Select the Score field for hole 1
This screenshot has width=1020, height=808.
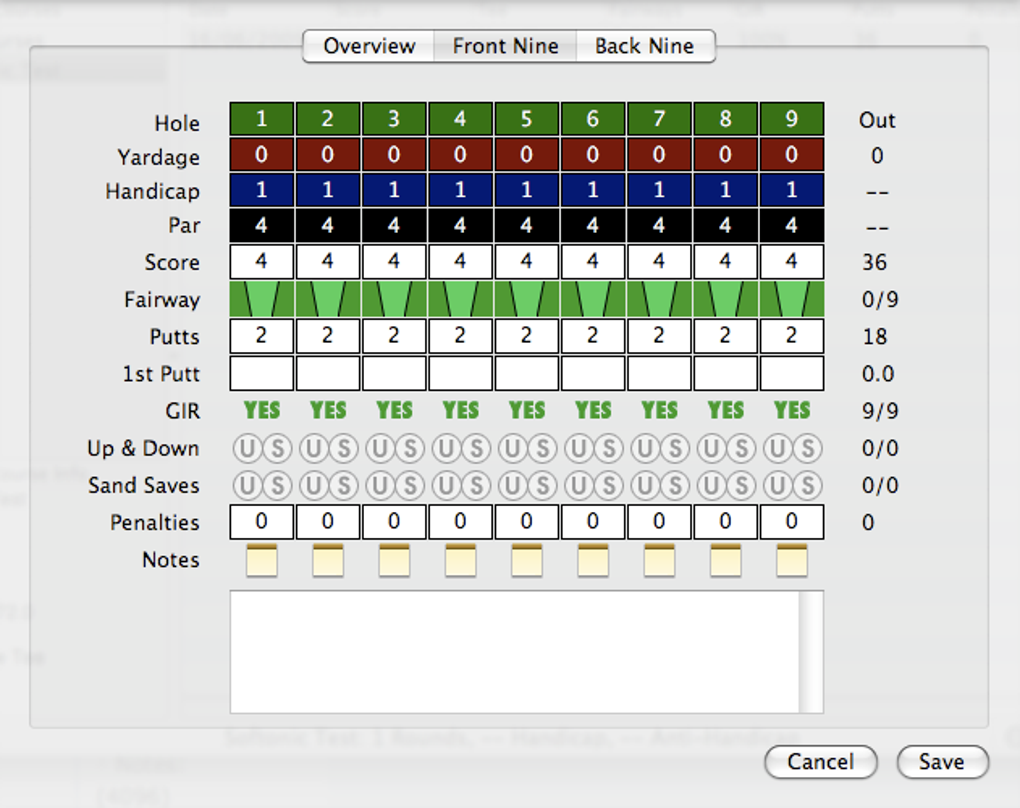262,262
